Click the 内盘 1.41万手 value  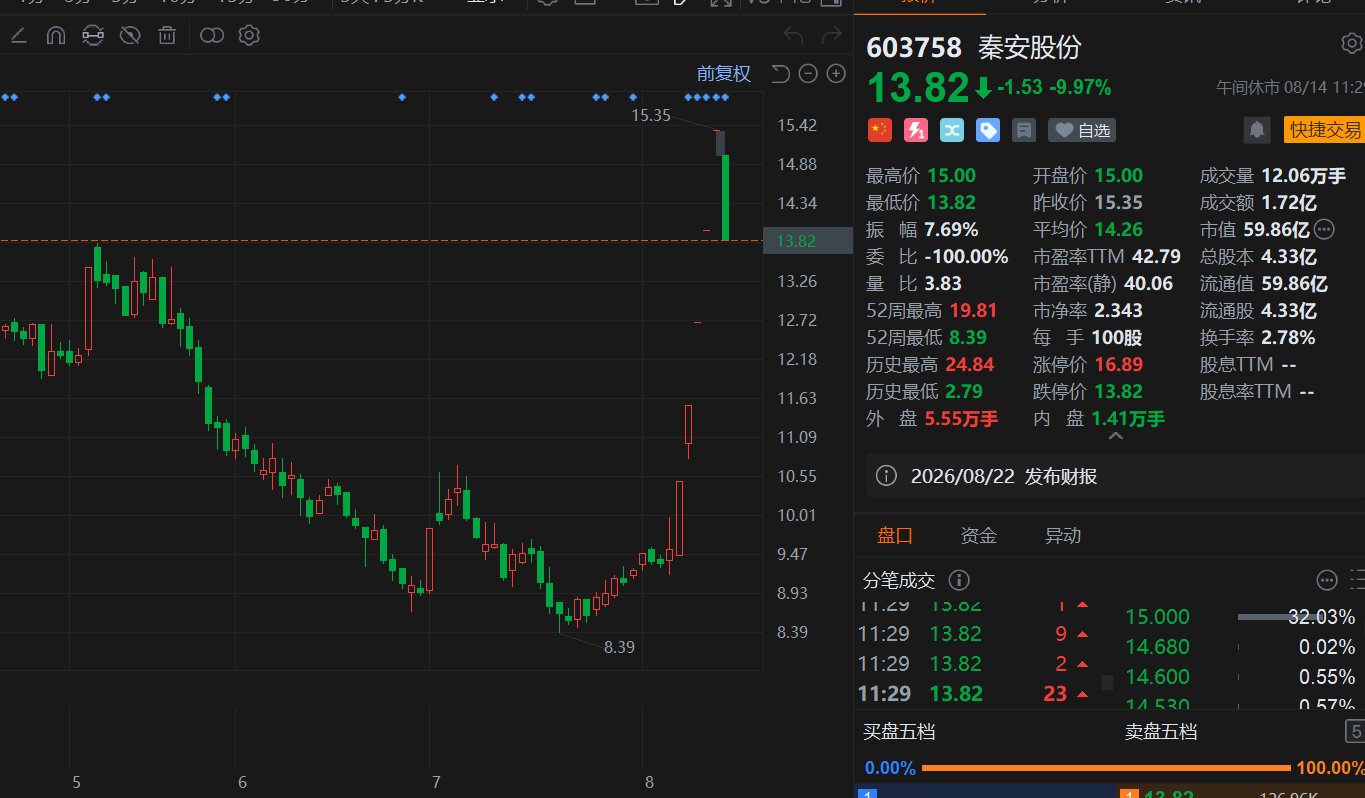[x=1128, y=418]
